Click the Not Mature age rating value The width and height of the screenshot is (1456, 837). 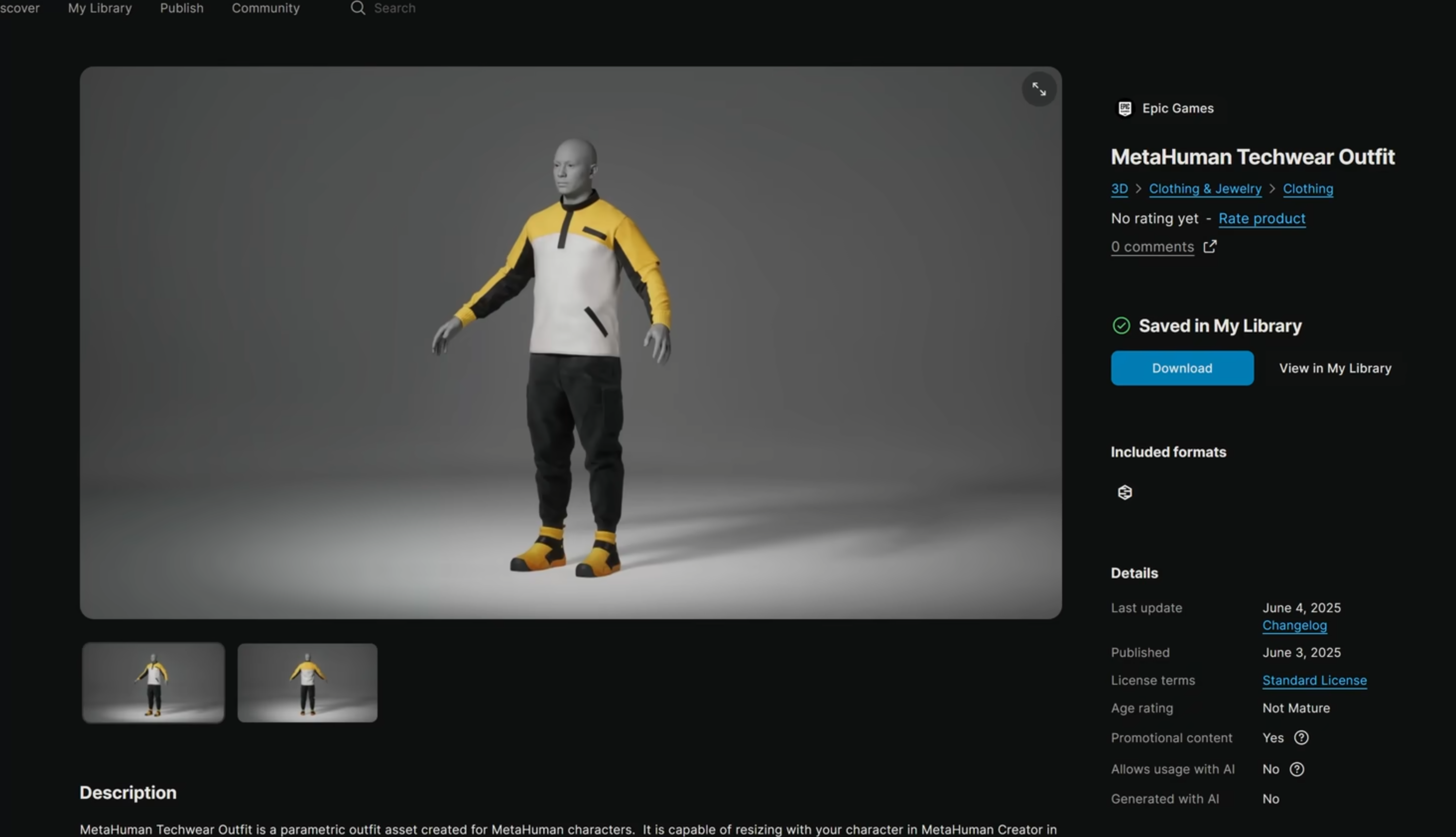click(1296, 708)
